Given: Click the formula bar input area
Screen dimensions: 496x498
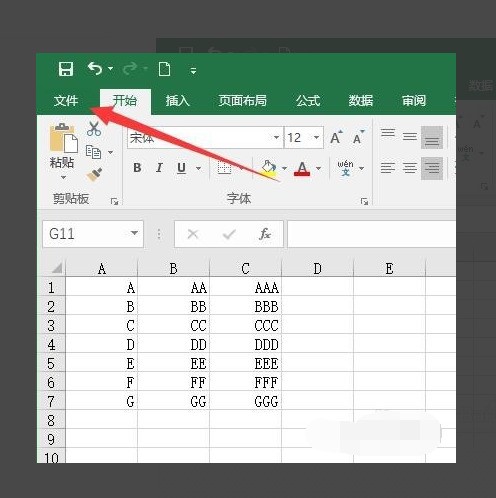Looking at the screenshot, I should pyautogui.click(x=372, y=234).
